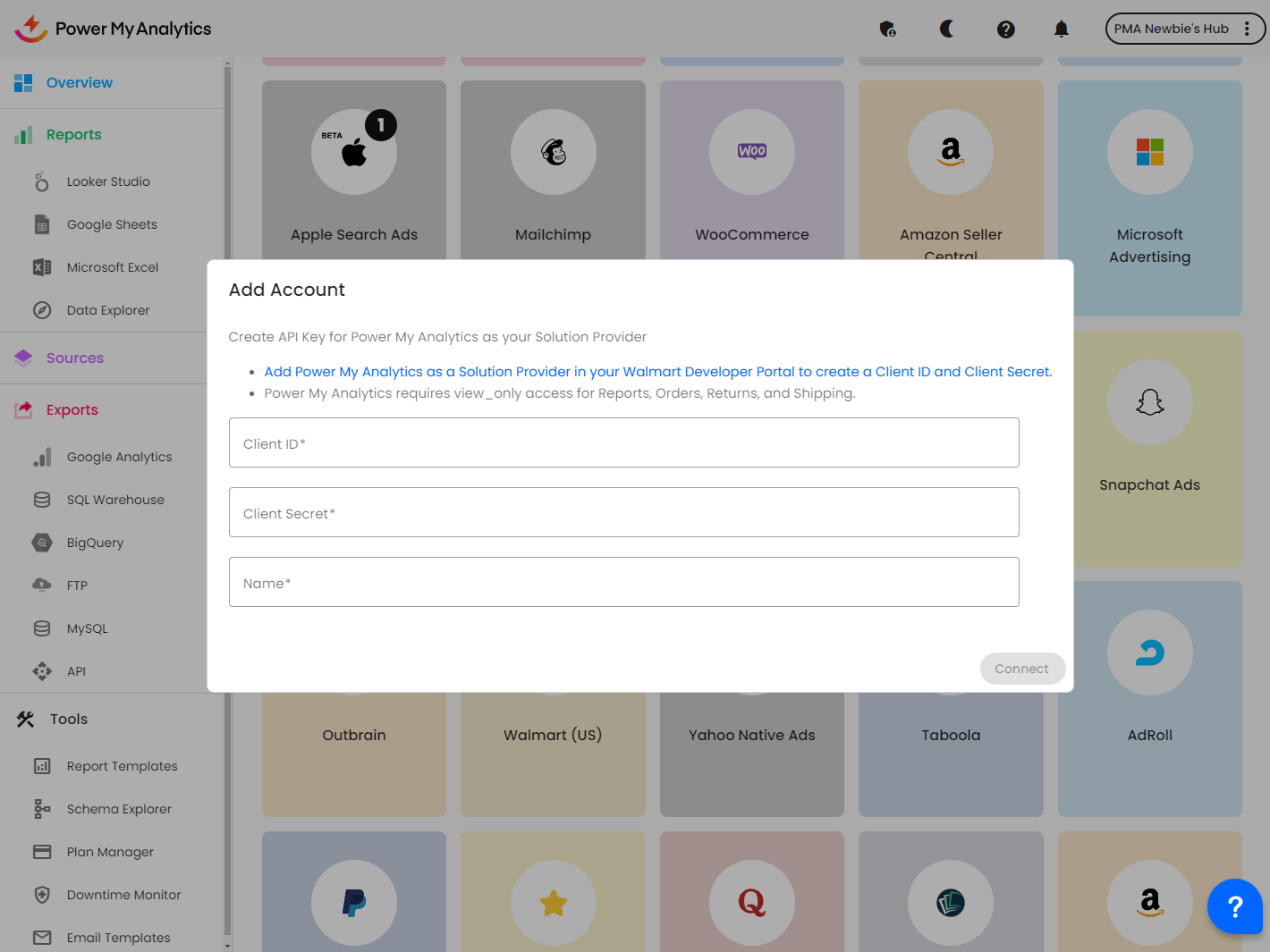This screenshot has height=952, width=1270.
Task: Click the Client ID input field
Action: pyautogui.click(x=623, y=442)
